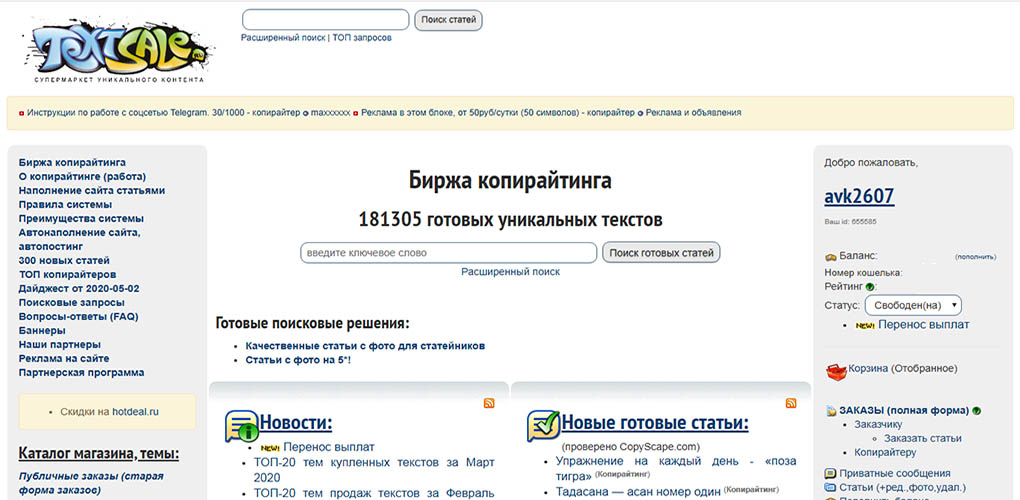Image resolution: width=1020 pixels, height=500 pixels.
Task: Open Упражнение на каждый день article
Action: coord(676,468)
